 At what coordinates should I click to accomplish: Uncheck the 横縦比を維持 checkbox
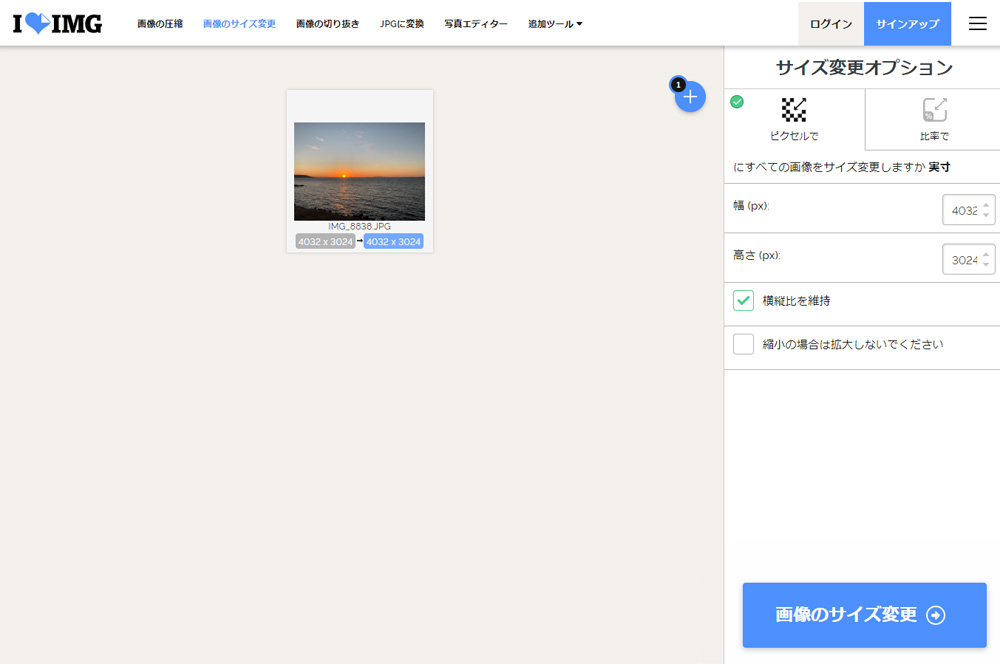pos(743,300)
